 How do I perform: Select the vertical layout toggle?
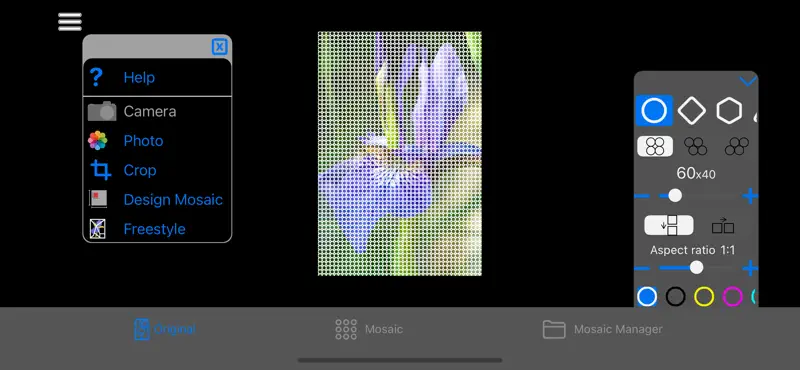(x=669, y=226)
